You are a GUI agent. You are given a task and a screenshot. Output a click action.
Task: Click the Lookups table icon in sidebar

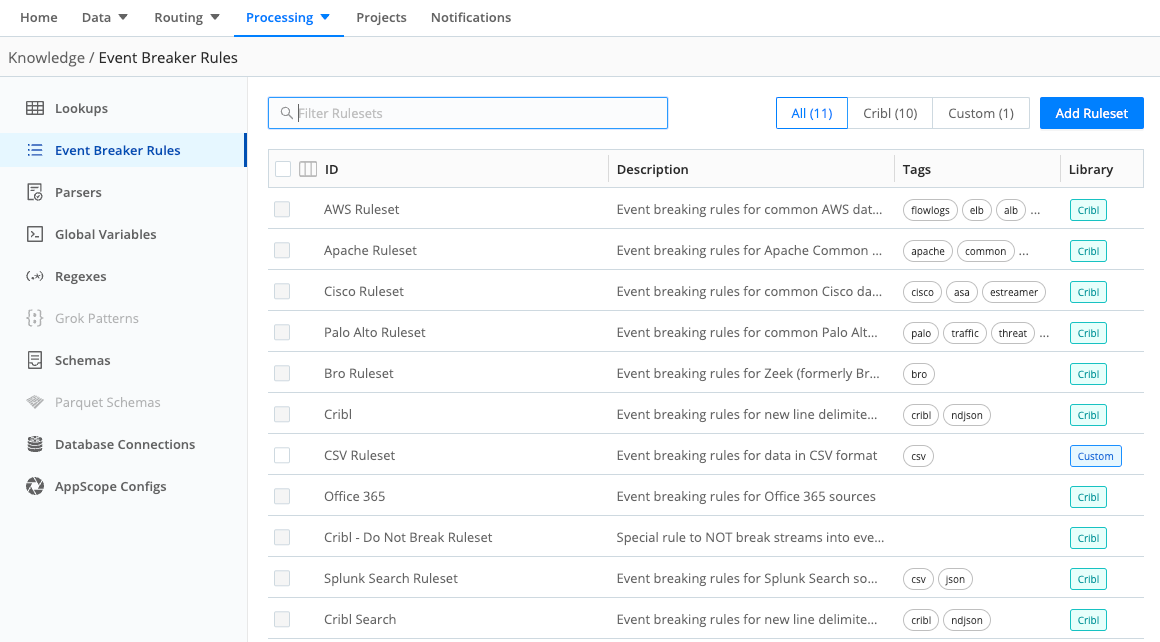[x=35, y=108]
